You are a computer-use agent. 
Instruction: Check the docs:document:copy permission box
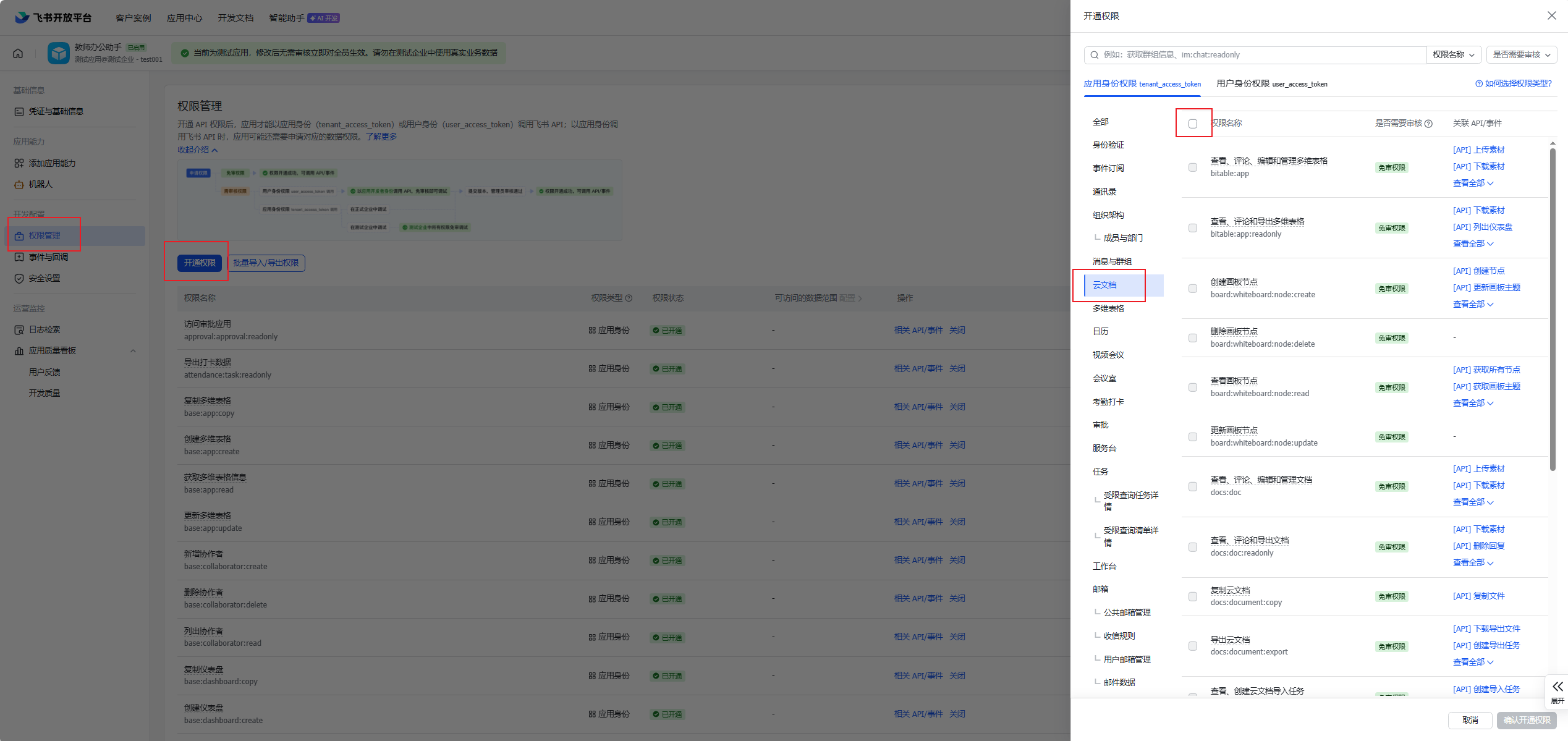pyautogui.click(x=1193, y=596)
